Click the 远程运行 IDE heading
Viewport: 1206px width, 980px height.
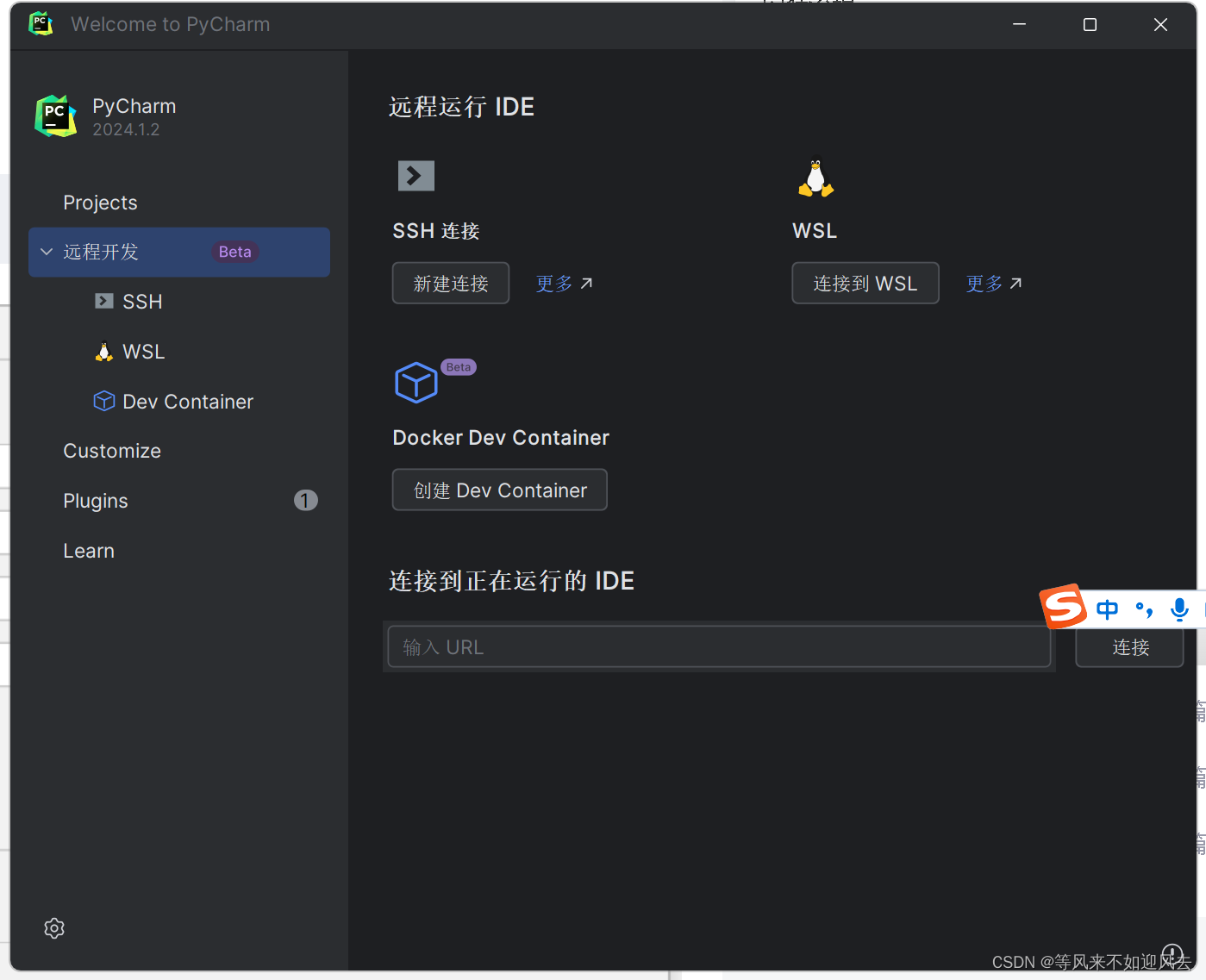(x=462, y=107)
